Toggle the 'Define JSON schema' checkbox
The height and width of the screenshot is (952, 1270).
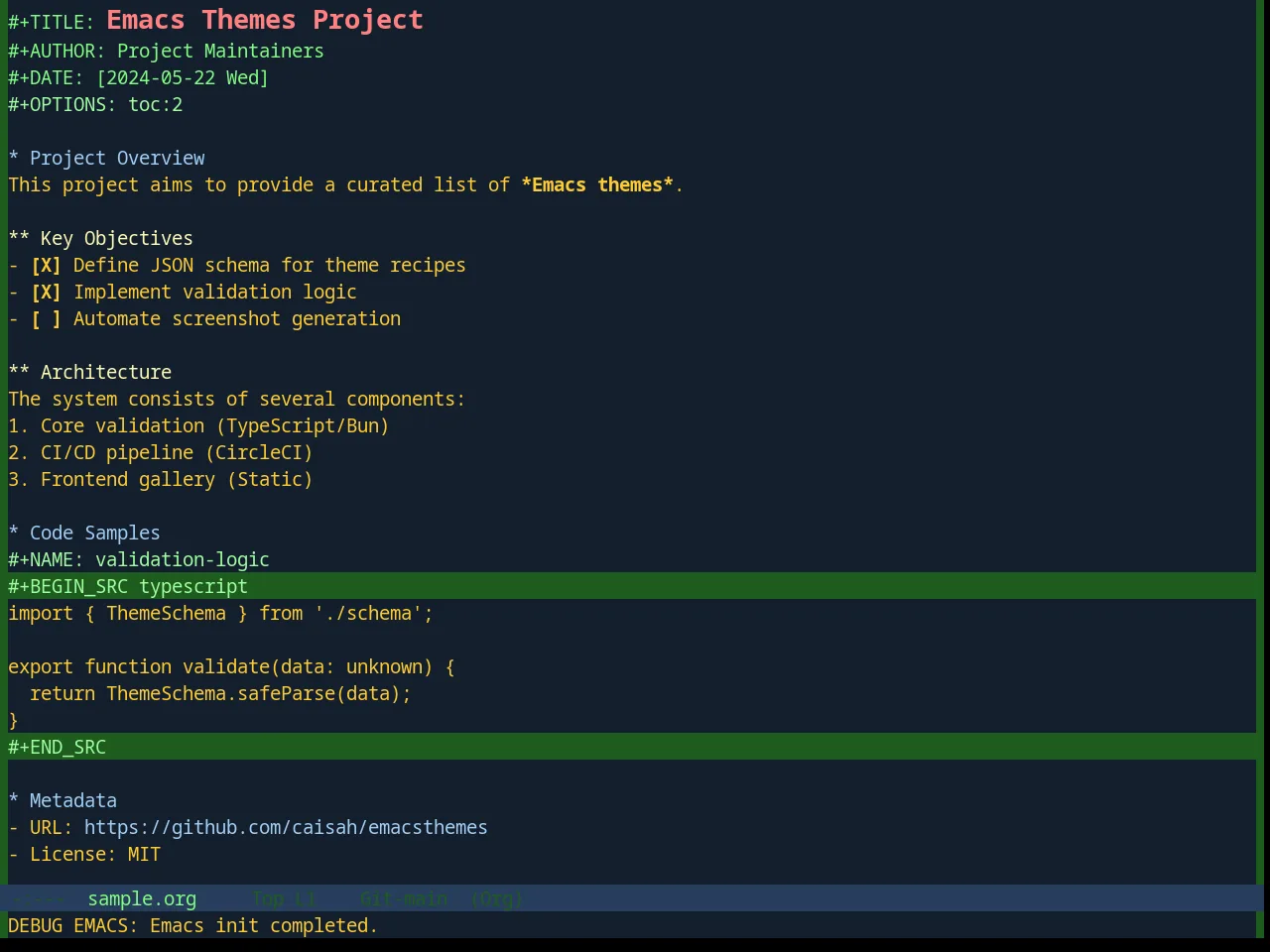[x=46, y=266]
